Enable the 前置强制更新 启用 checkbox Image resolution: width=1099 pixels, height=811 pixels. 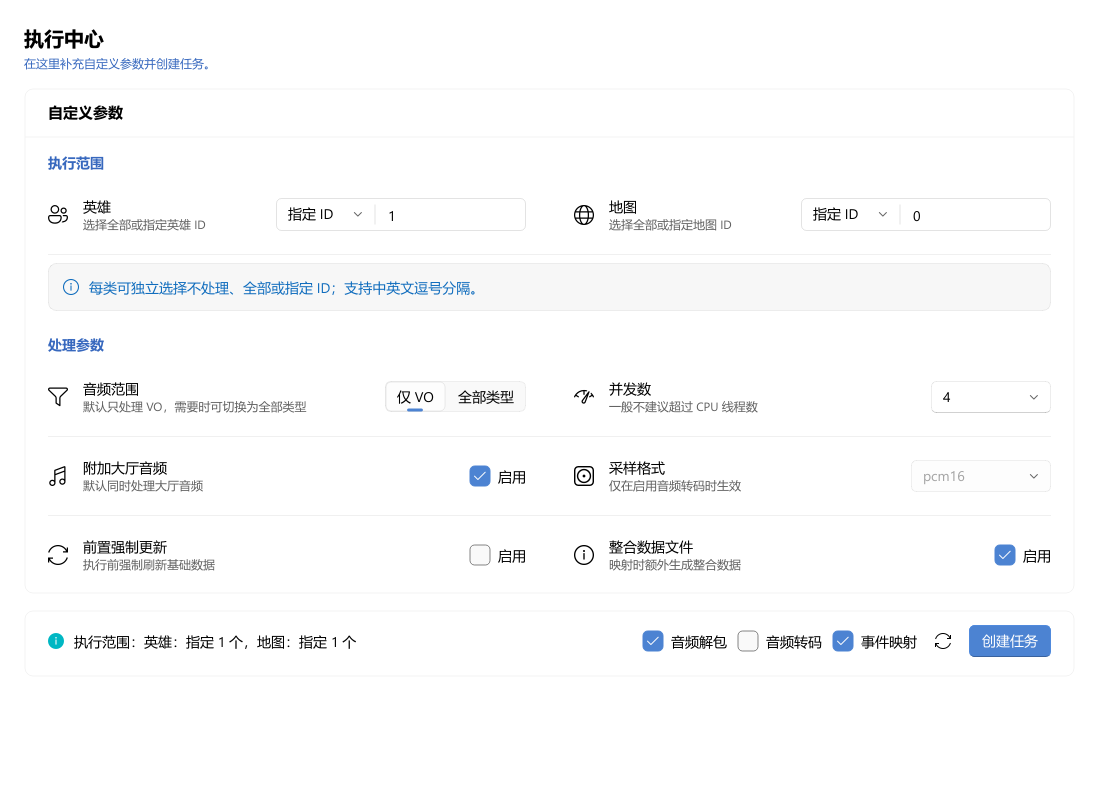pos(480,555)
